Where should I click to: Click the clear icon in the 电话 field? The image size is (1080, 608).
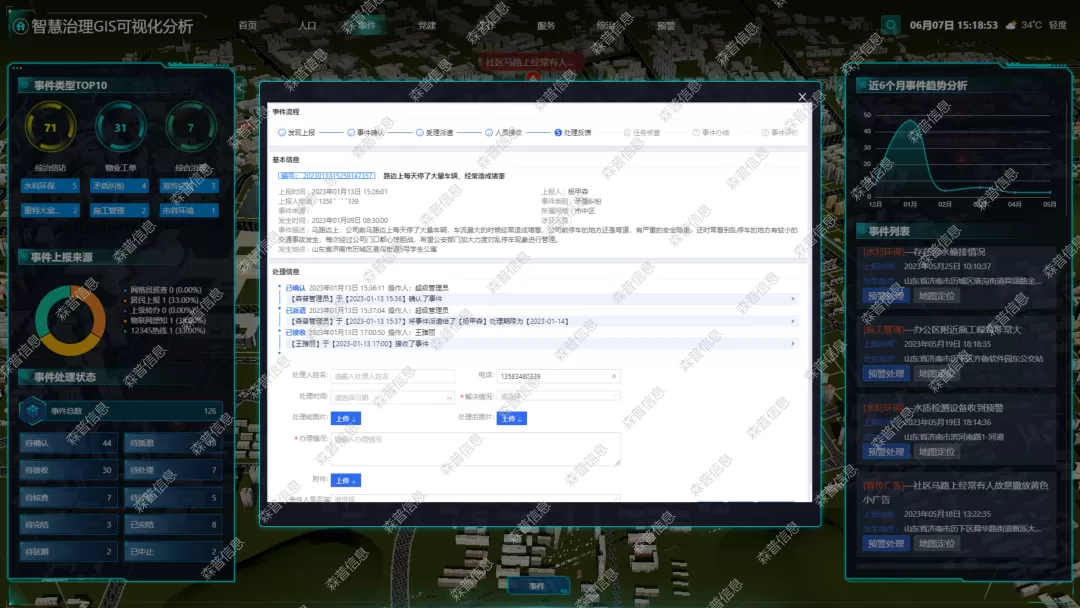pos(614,377)
